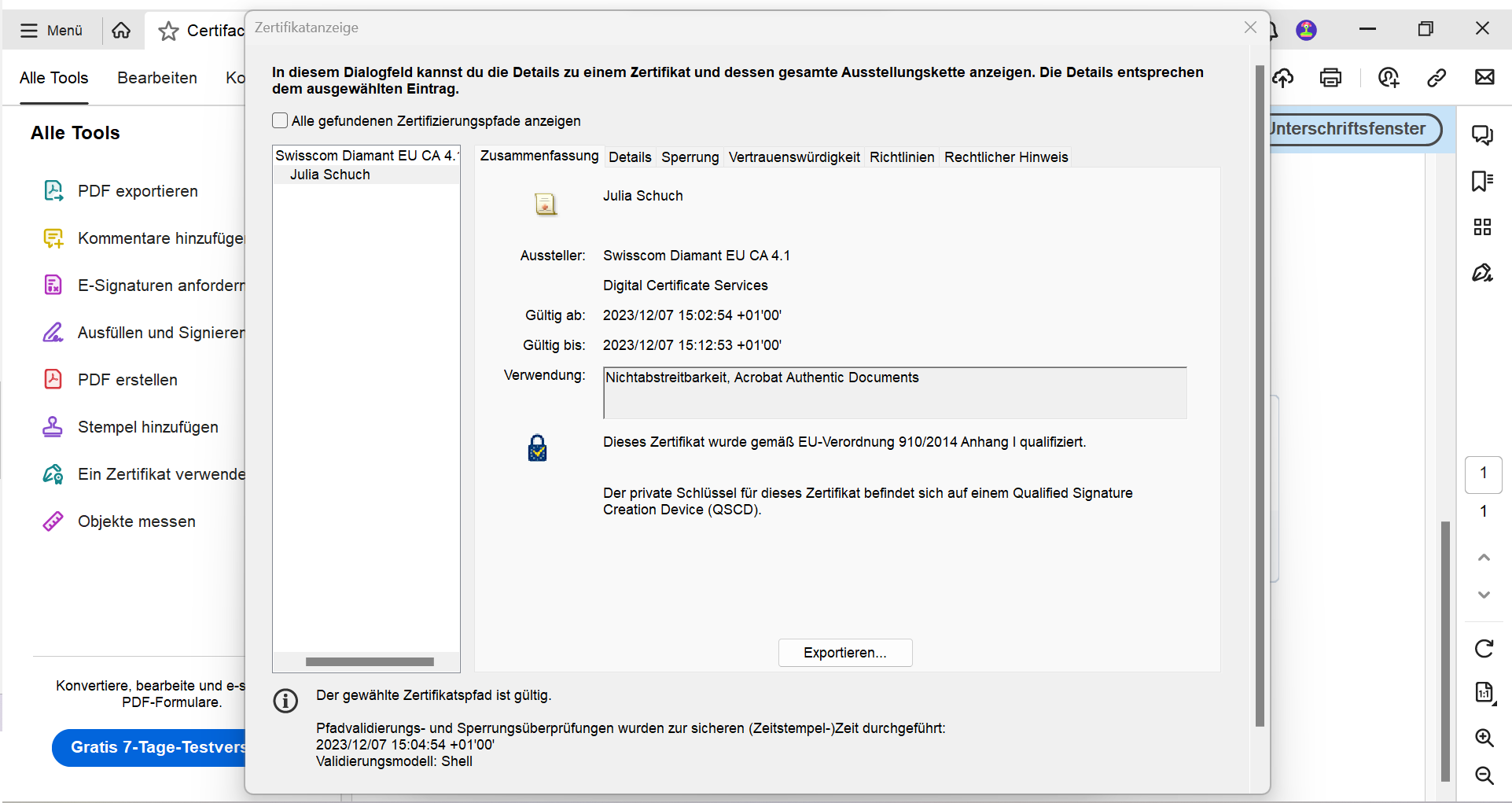1512x803 pixels.
Task: Open Ein Zertifikat verwenden tool
Action: point(142,474)
